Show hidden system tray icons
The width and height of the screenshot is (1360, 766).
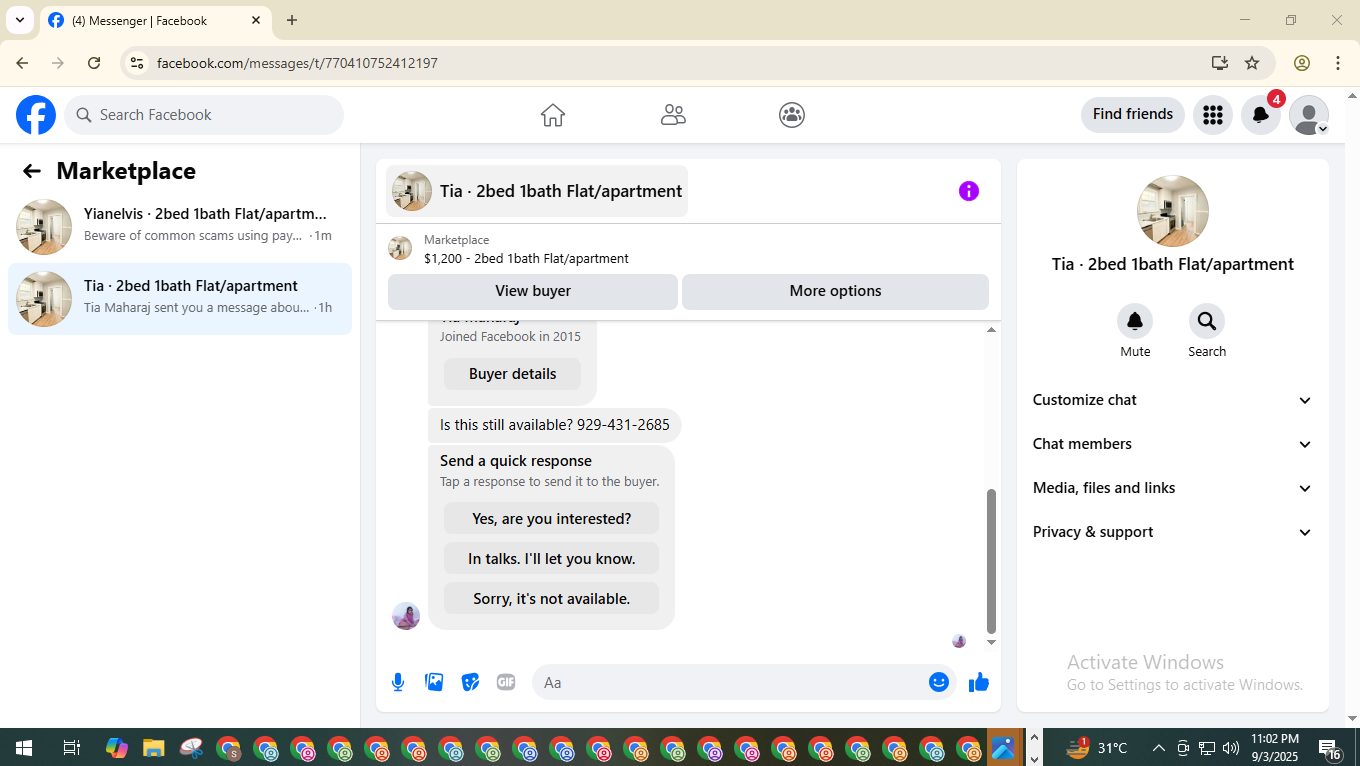point(1158,748)
